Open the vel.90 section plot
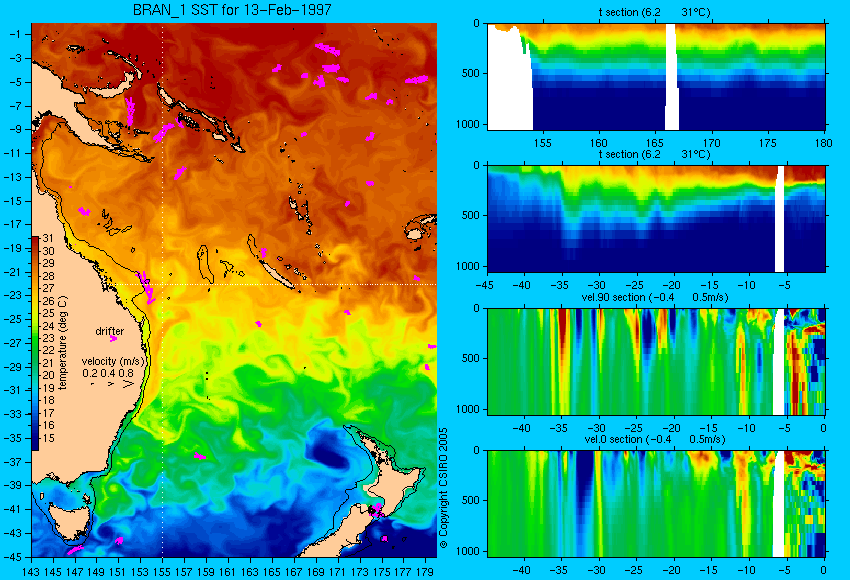 (x=656, y=362)
